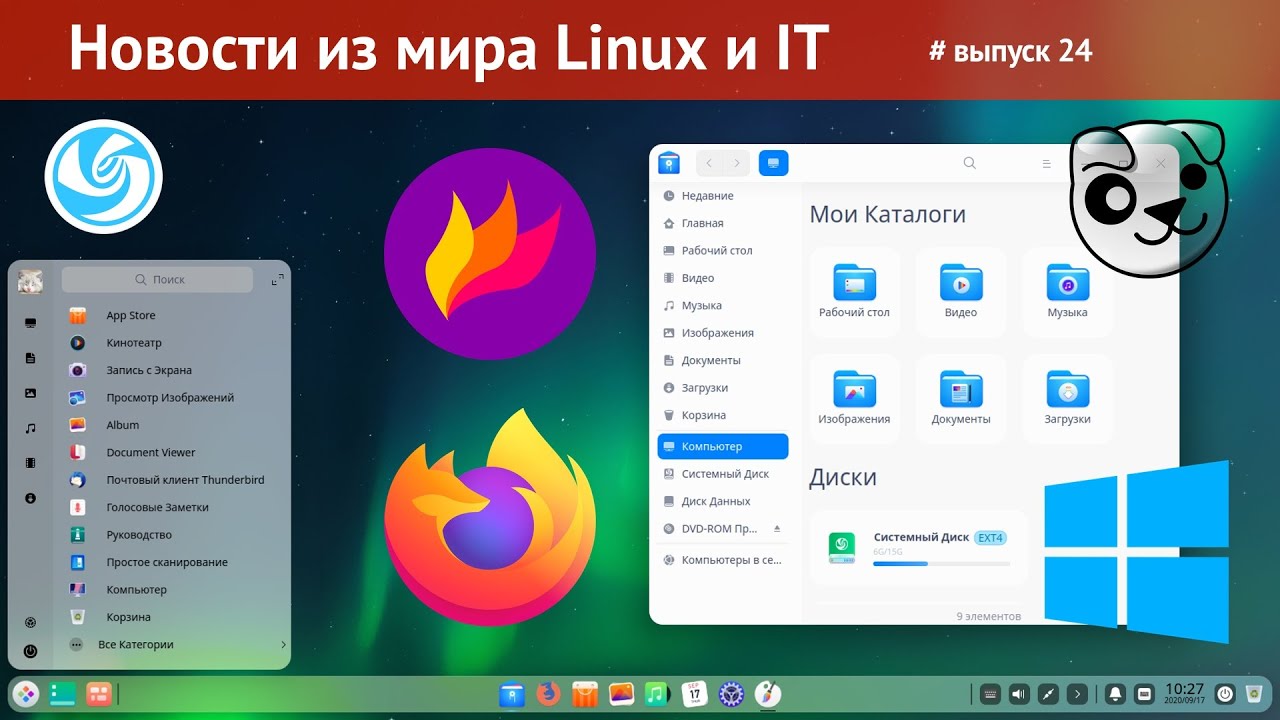This screenshot has width=1280, height=720.
Task: Switch launcher to fullscreen mode
Action: [278, 281]
